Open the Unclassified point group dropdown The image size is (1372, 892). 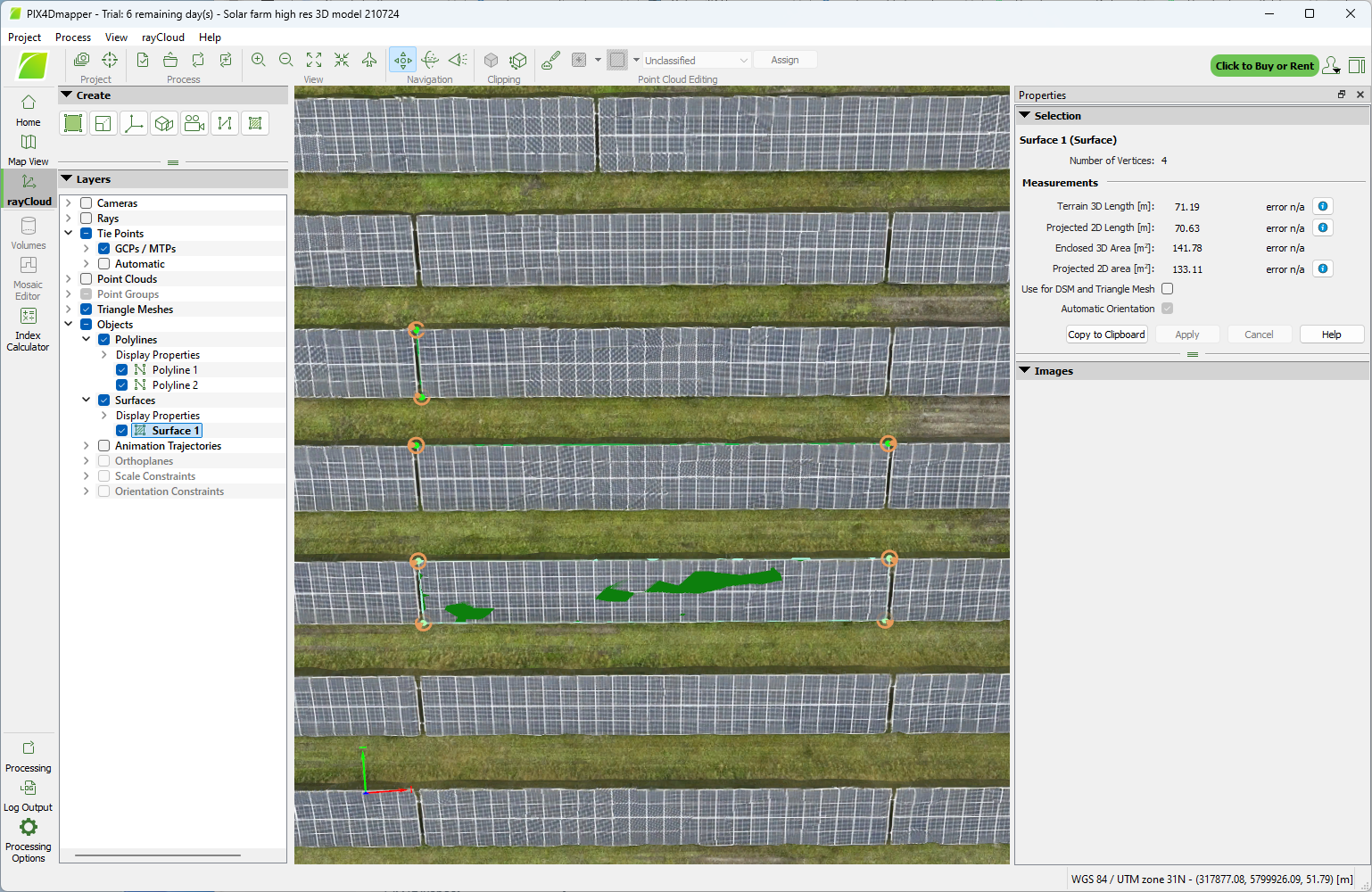(x=696, y=61)
